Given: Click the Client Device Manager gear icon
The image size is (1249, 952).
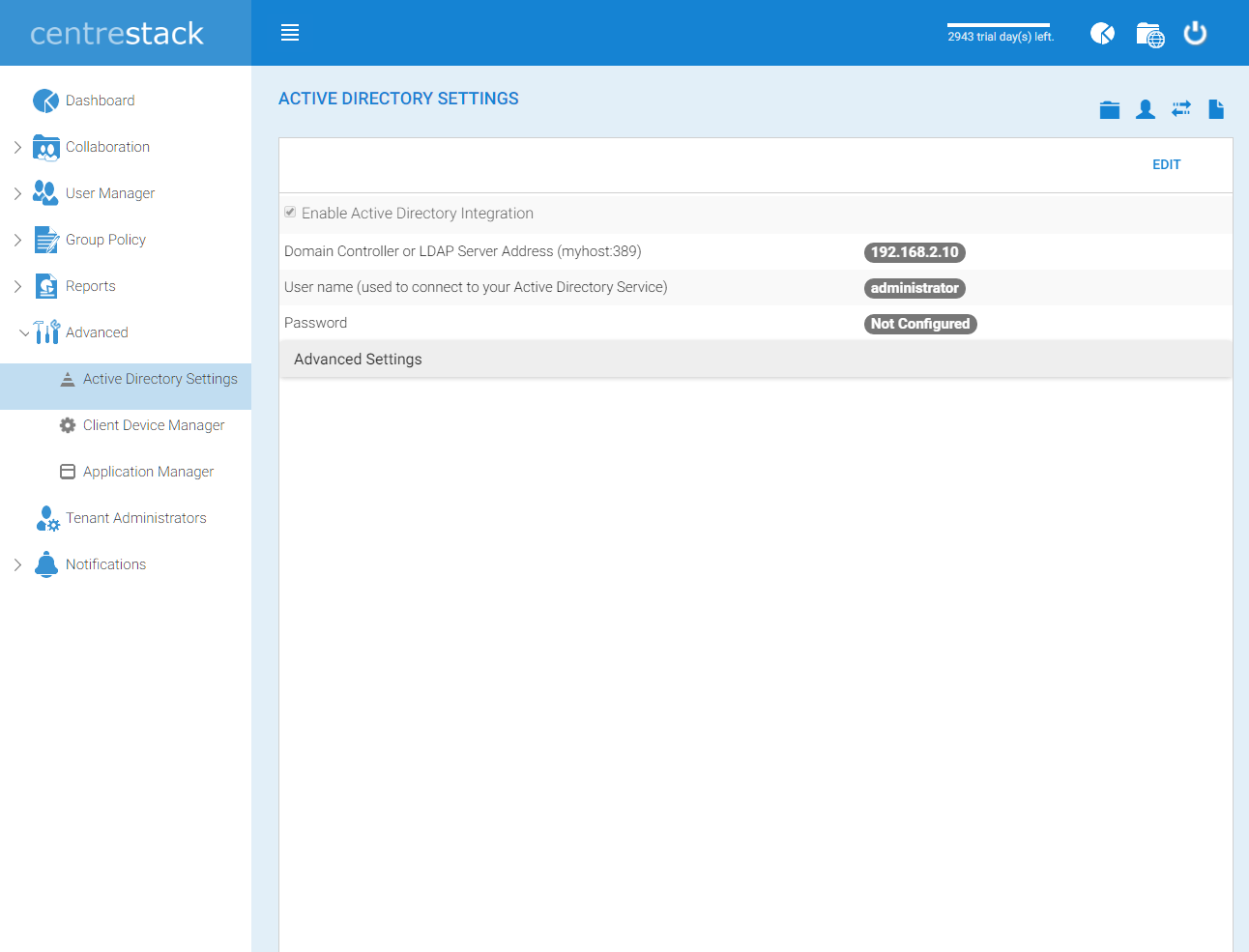Looking at the screenshot, I should coord(68,425).
